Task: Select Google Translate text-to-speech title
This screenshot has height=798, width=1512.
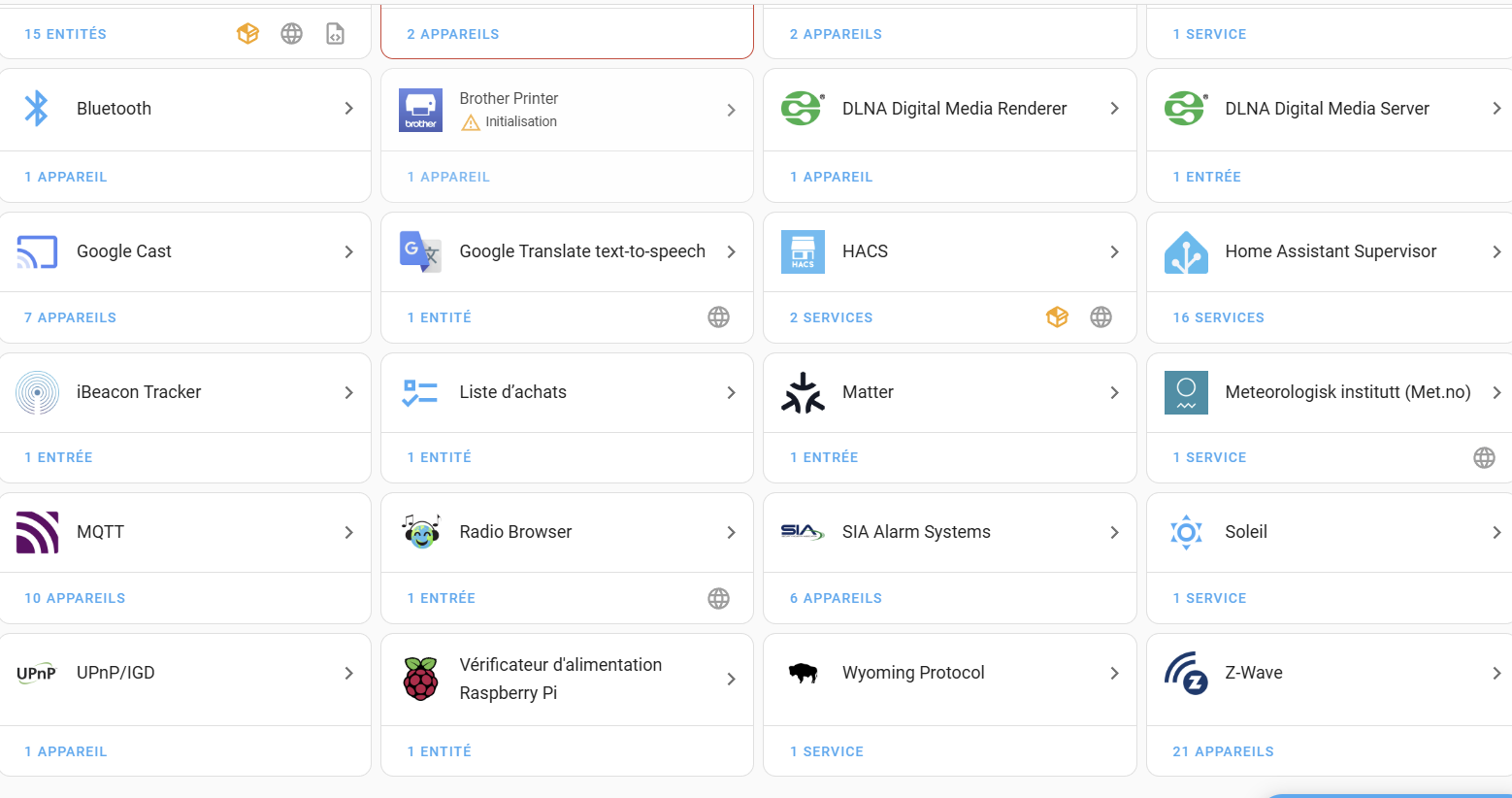Action: (582, 251)
